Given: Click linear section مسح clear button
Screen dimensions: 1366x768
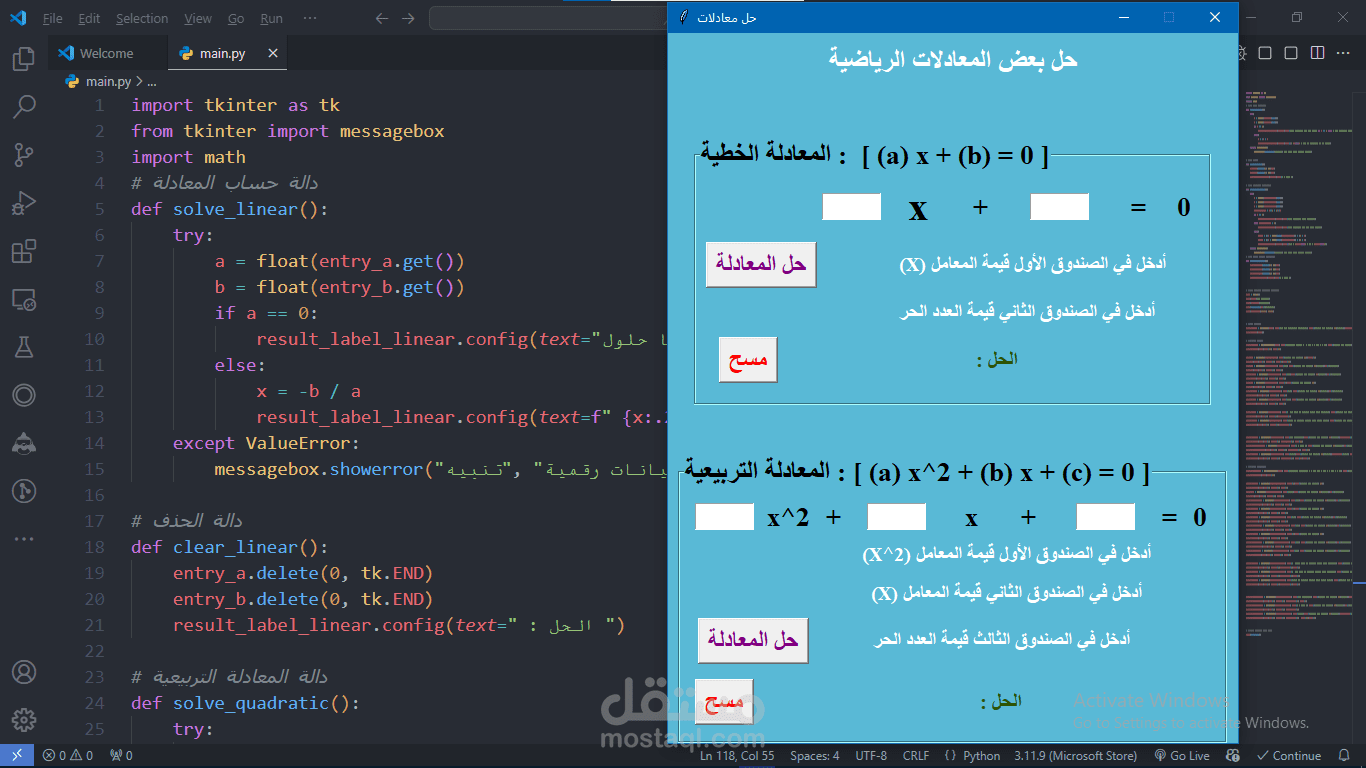Looking at the screenshot, I should pos(748,360).
